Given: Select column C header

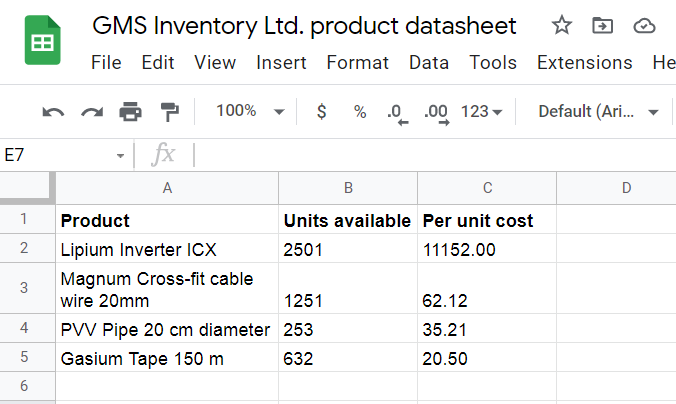Looking at the screenshot, I should tap(487, 188).
